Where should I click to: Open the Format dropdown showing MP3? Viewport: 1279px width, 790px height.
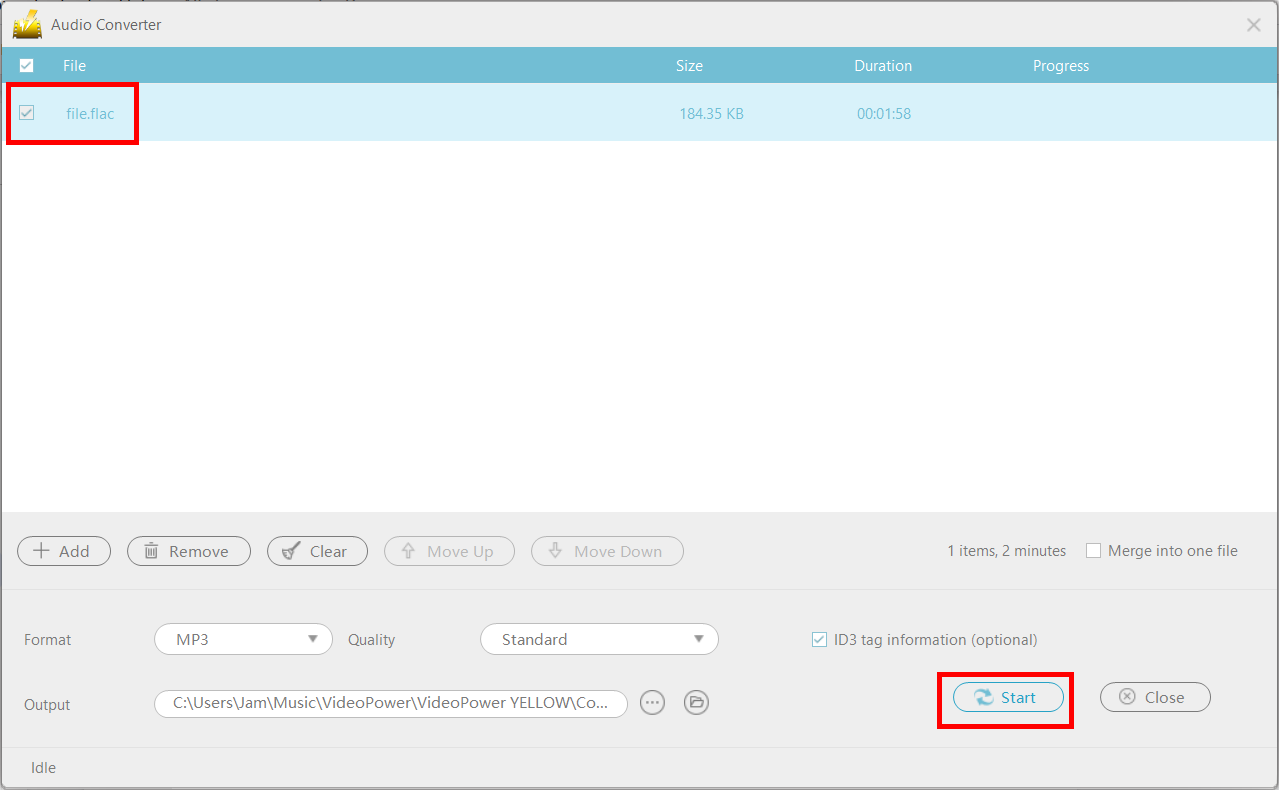click(x=243, y=639)
